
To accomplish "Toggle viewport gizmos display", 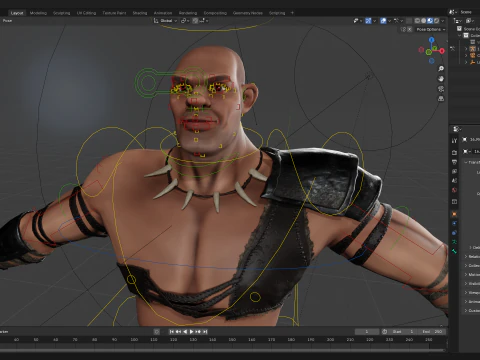I will [368, 21].
